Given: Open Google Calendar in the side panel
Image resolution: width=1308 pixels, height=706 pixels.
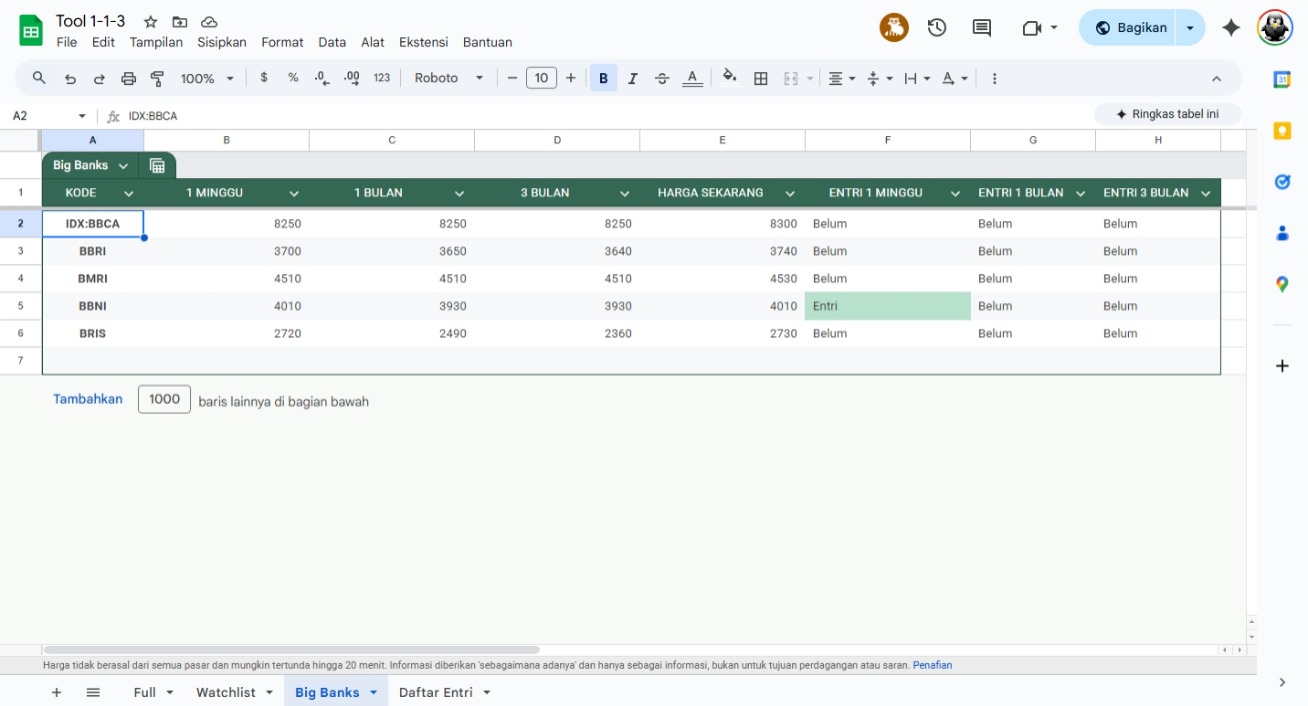Looking at the screenshot, I should pyautogui.click(x=1282, y=79).
